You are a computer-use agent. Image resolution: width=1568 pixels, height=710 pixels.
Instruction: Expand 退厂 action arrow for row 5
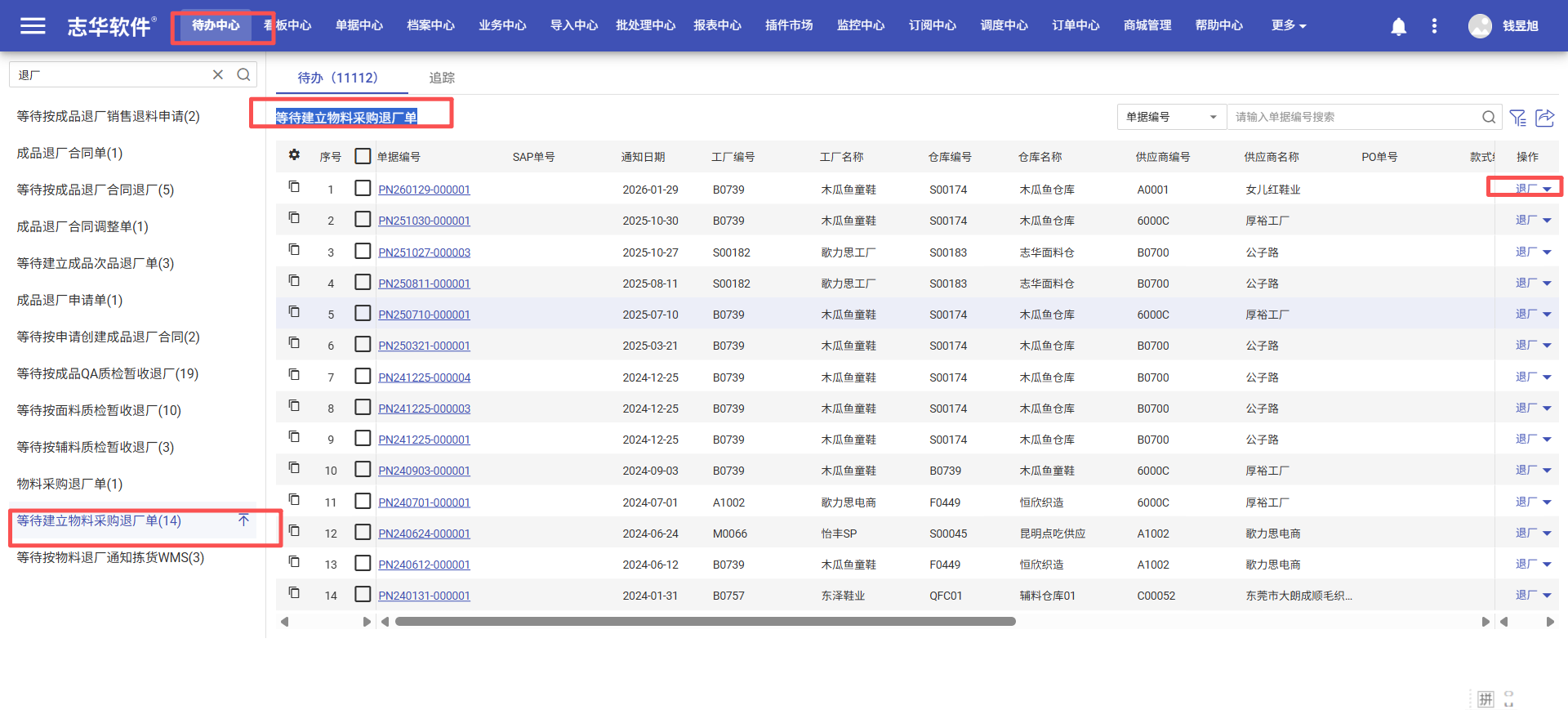pos(1547,315)
